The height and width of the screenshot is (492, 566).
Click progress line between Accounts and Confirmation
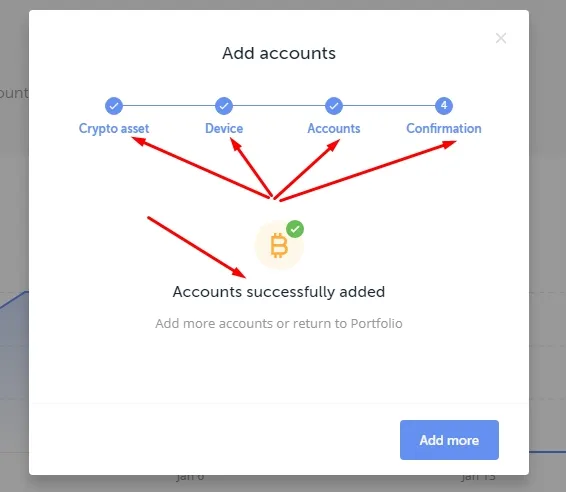point(389,106)
